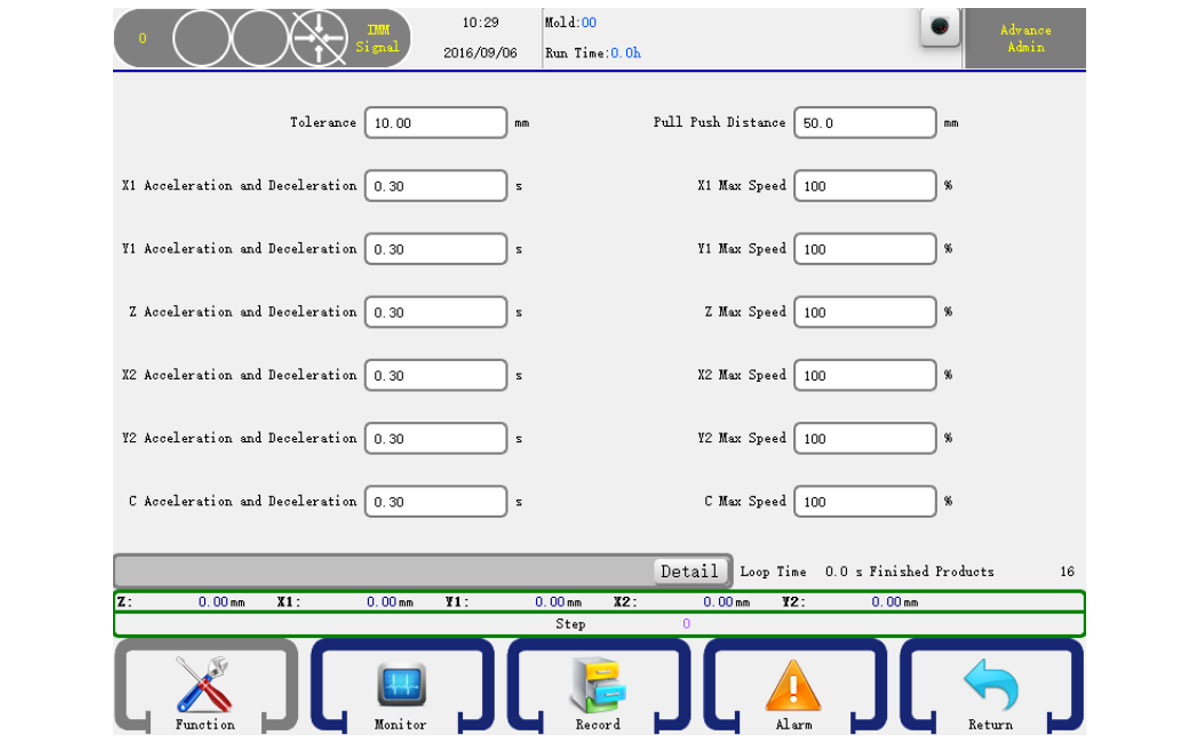Click X1 Acceleration and Deceleration field
Viewport: 1200px width, 744px height.
[x=435, y=186]
